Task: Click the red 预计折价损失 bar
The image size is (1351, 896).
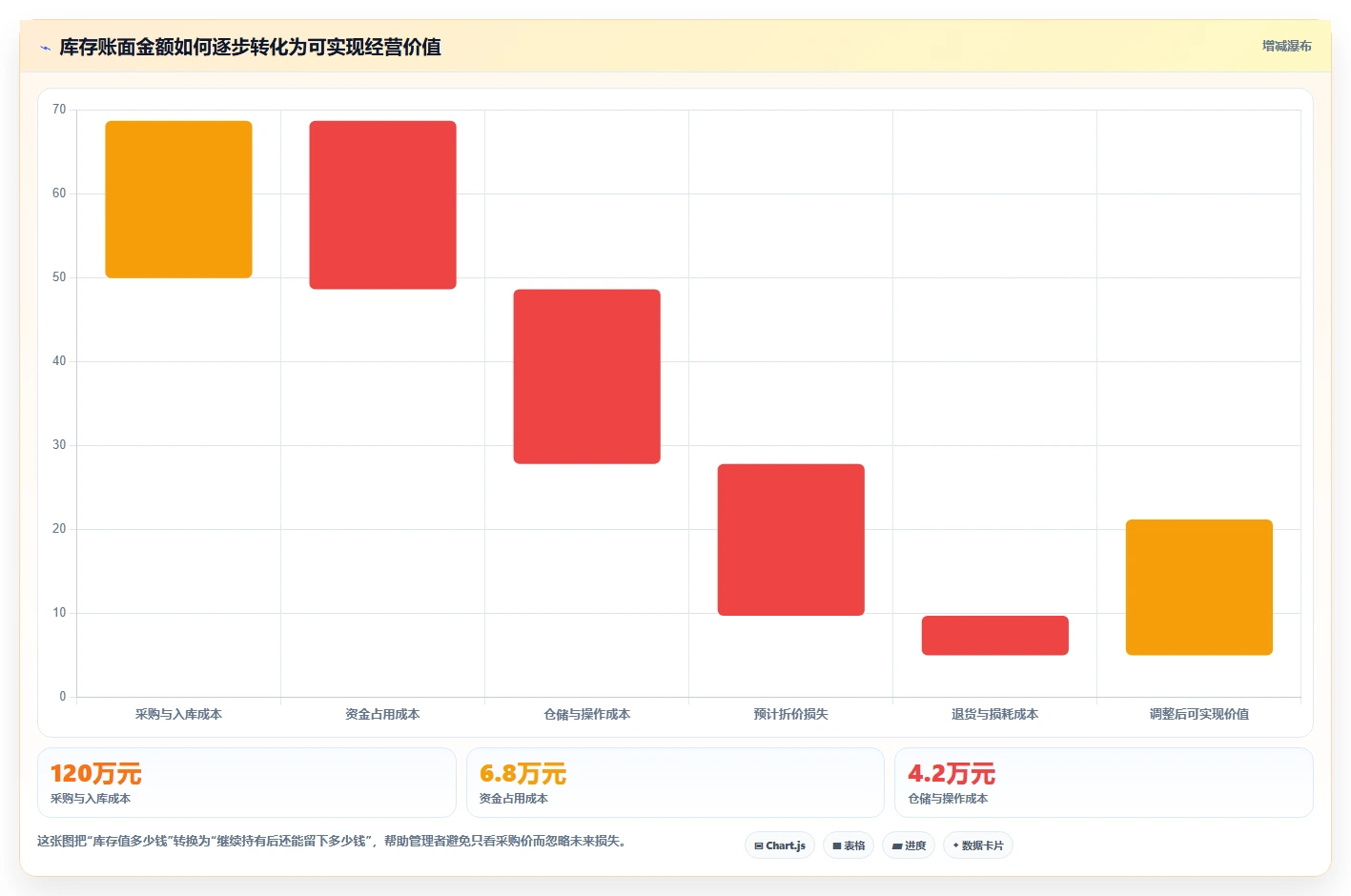Action: click(790, 540)
